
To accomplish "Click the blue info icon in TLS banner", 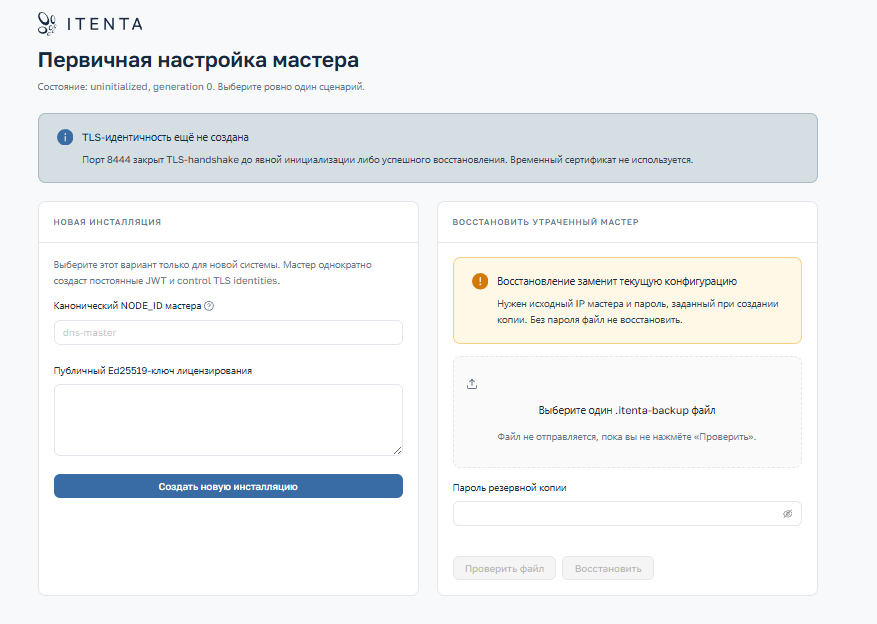I will [65, 137].
